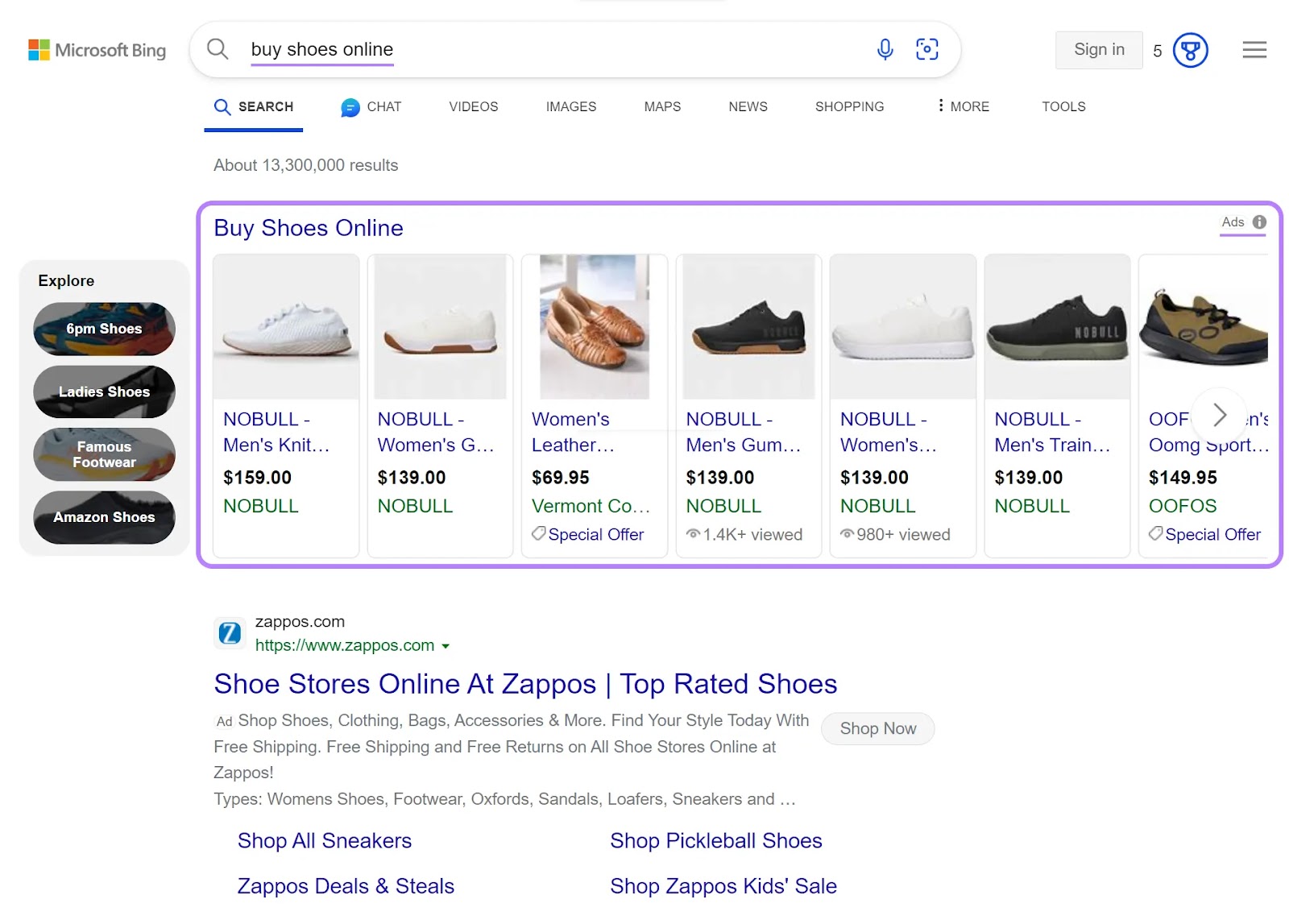1289x924 pixels.
Task: Select 6pm Shoes in the Explore sidebar
Action: pyautogui.click(x=103, y=329)
